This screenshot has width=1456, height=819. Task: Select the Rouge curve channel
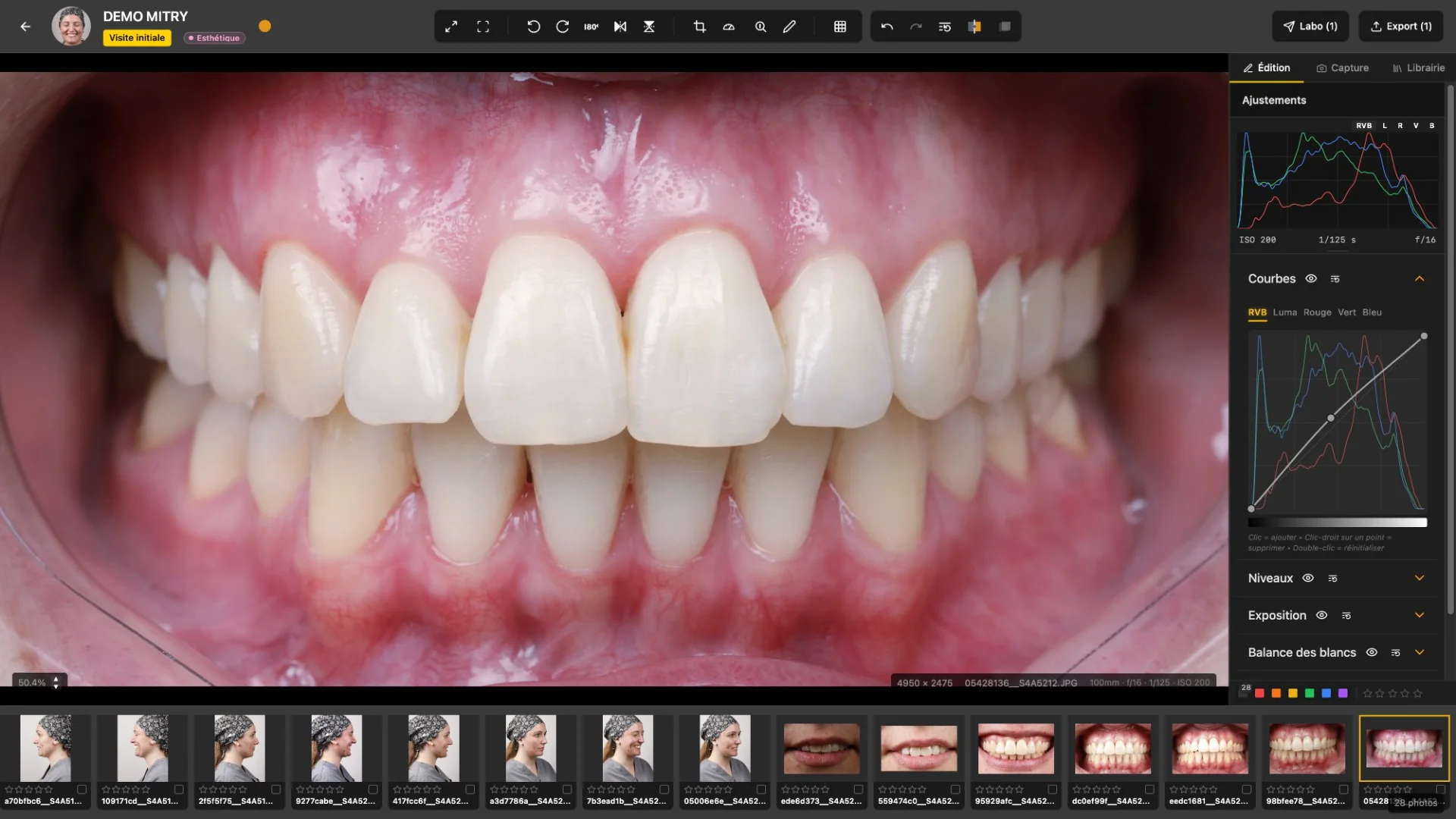point(1317,312)
